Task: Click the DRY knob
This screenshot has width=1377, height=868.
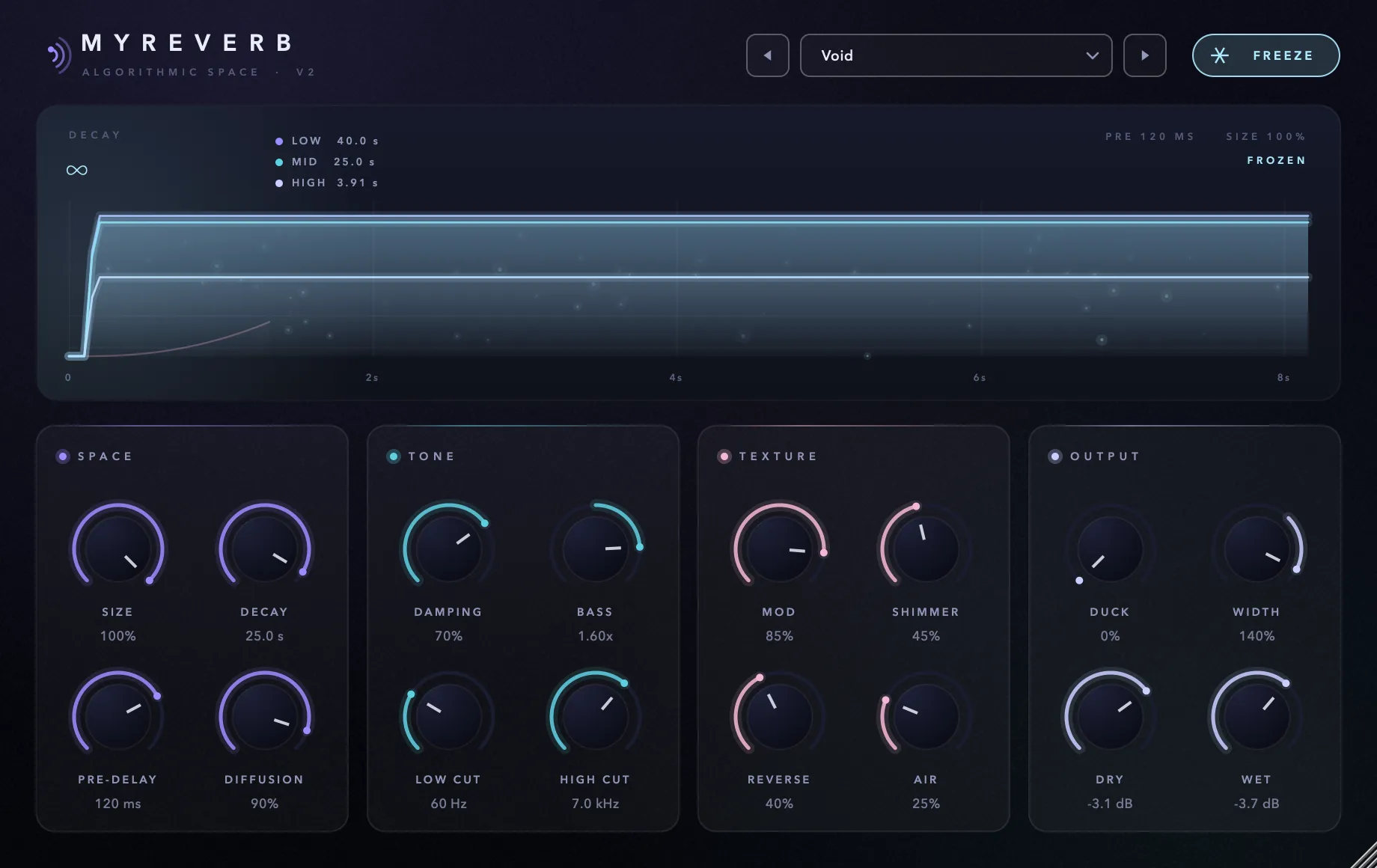Action: point(1110,716)
